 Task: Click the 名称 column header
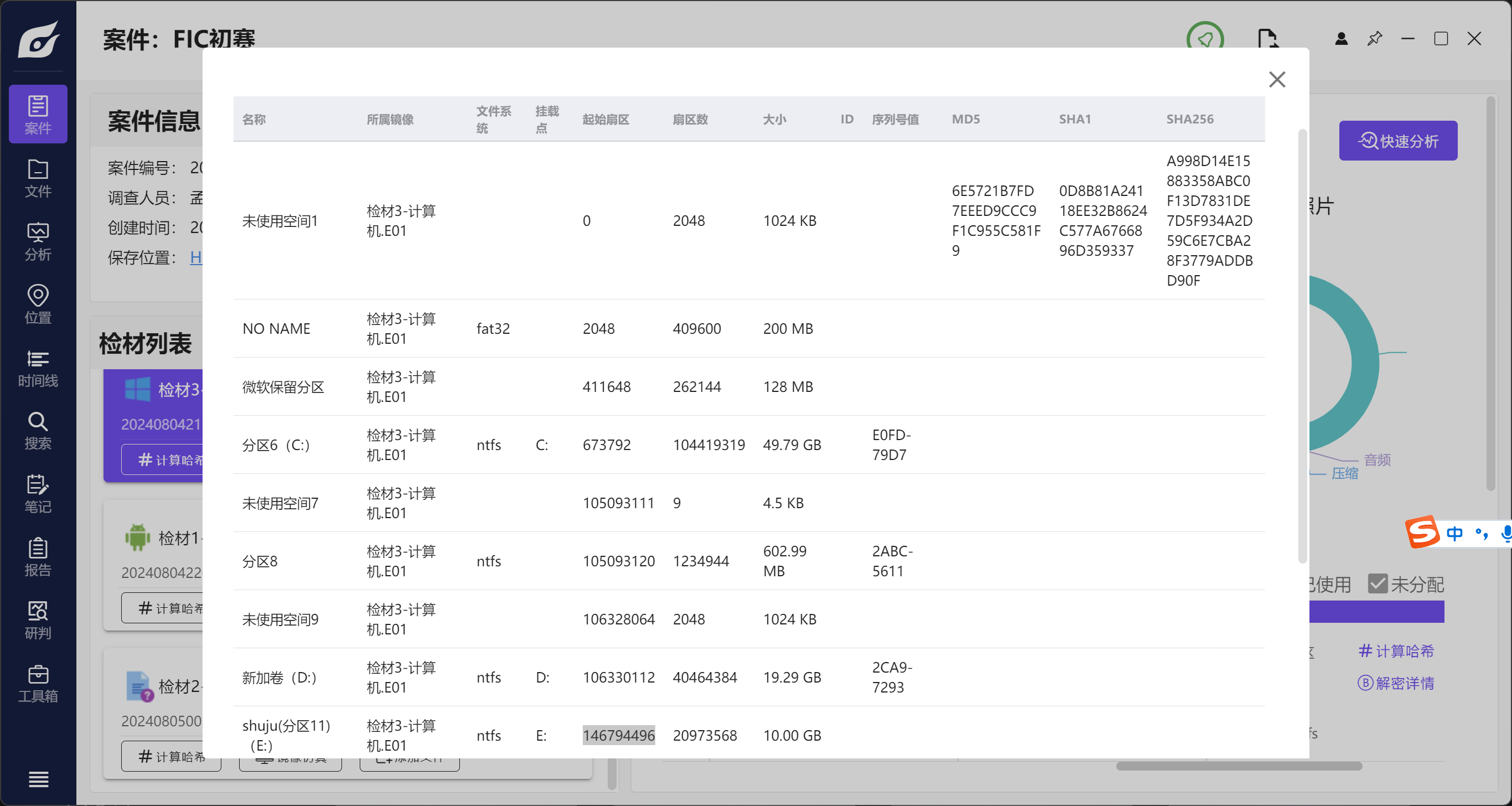(x=254, y=119)
